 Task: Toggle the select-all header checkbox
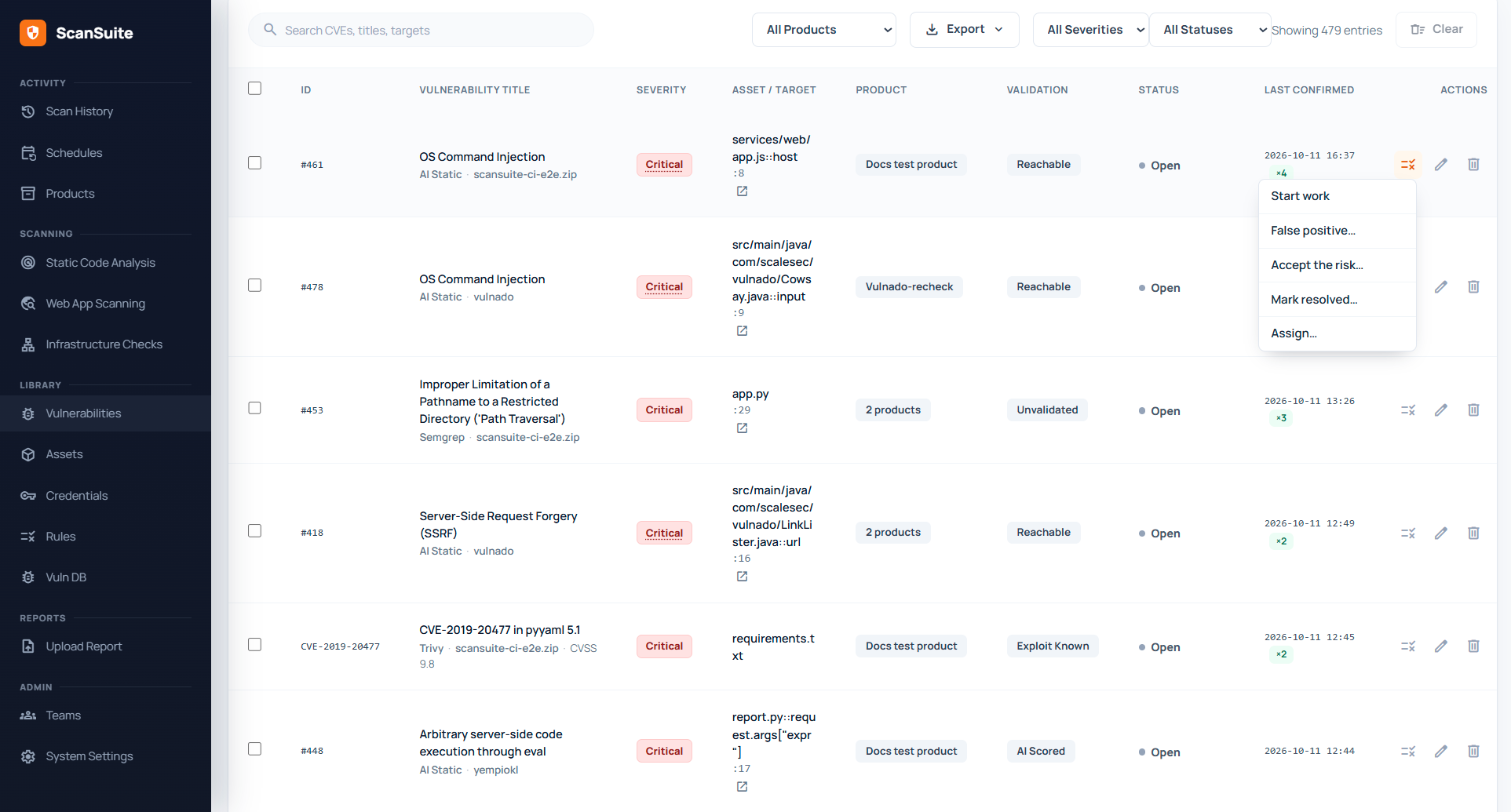(x=255, y=88)
